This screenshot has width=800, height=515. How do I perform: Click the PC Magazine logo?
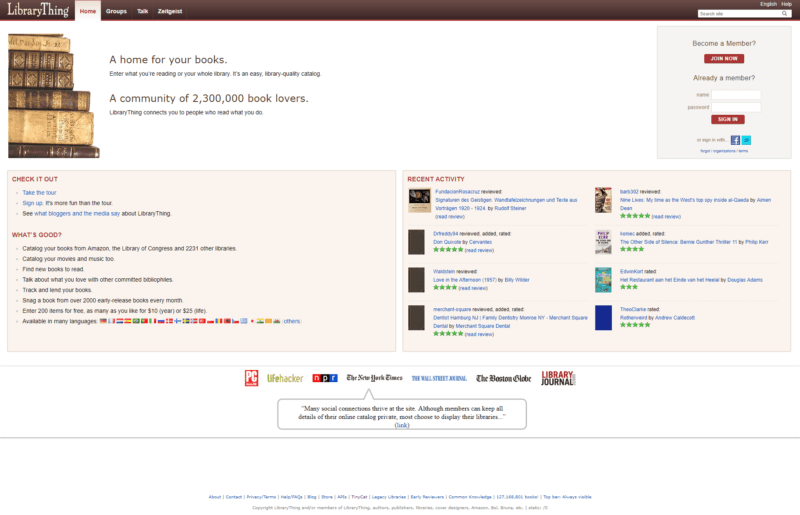[252, 378]
